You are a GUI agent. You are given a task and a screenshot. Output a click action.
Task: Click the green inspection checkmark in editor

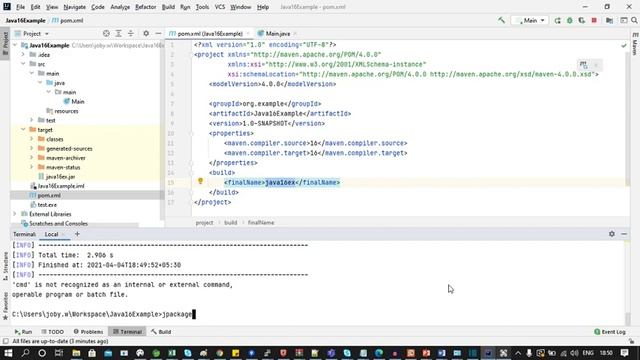[624, 46]
